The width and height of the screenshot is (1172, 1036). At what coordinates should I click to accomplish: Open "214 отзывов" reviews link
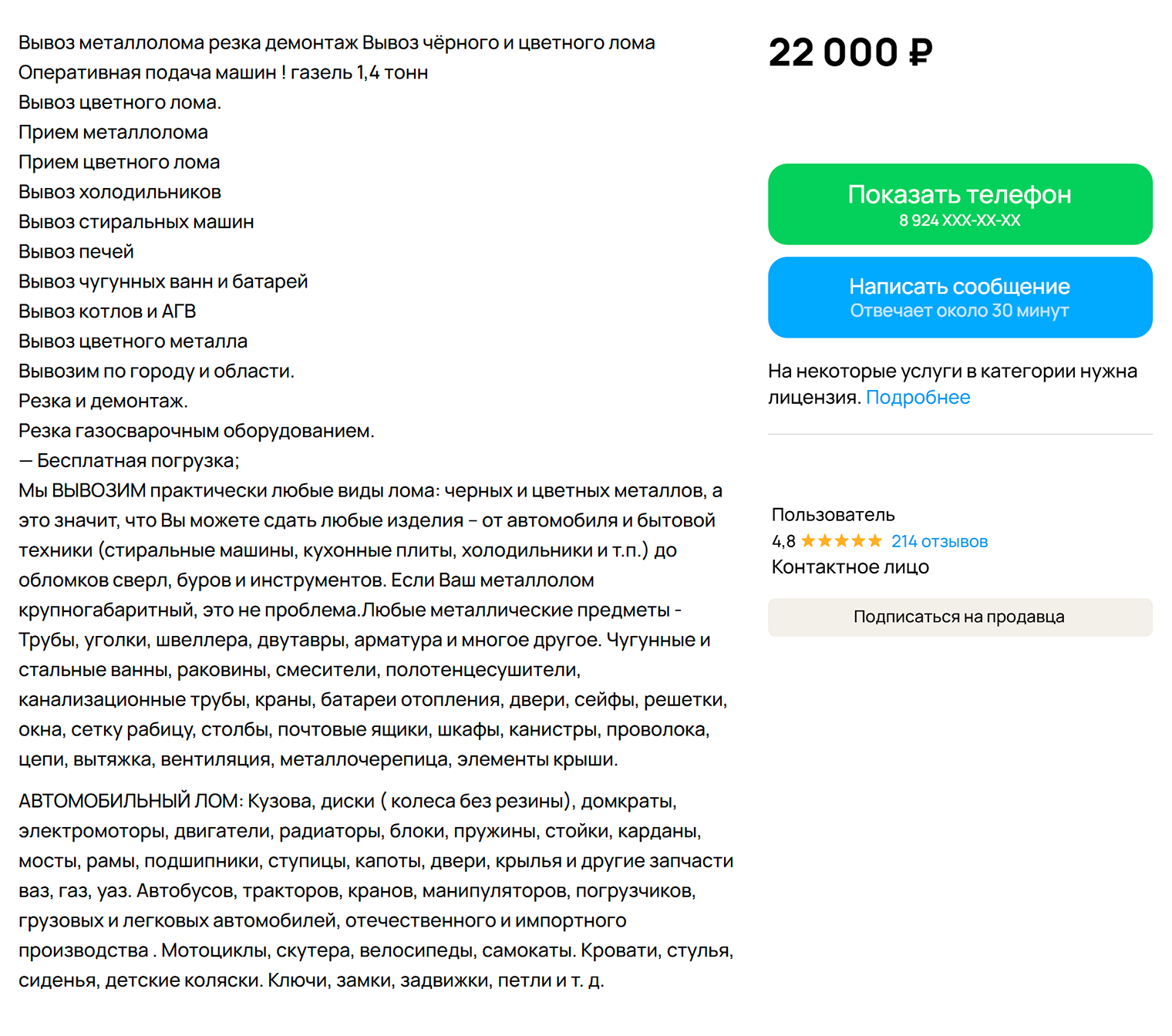coord(939,541)
